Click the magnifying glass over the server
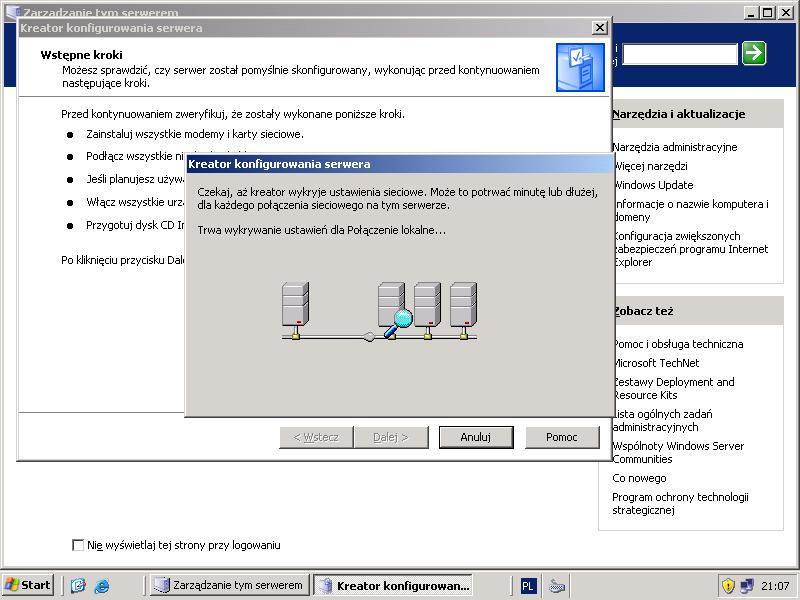The width and height of the screenshot is (800, 600). (x=397, y=323)
